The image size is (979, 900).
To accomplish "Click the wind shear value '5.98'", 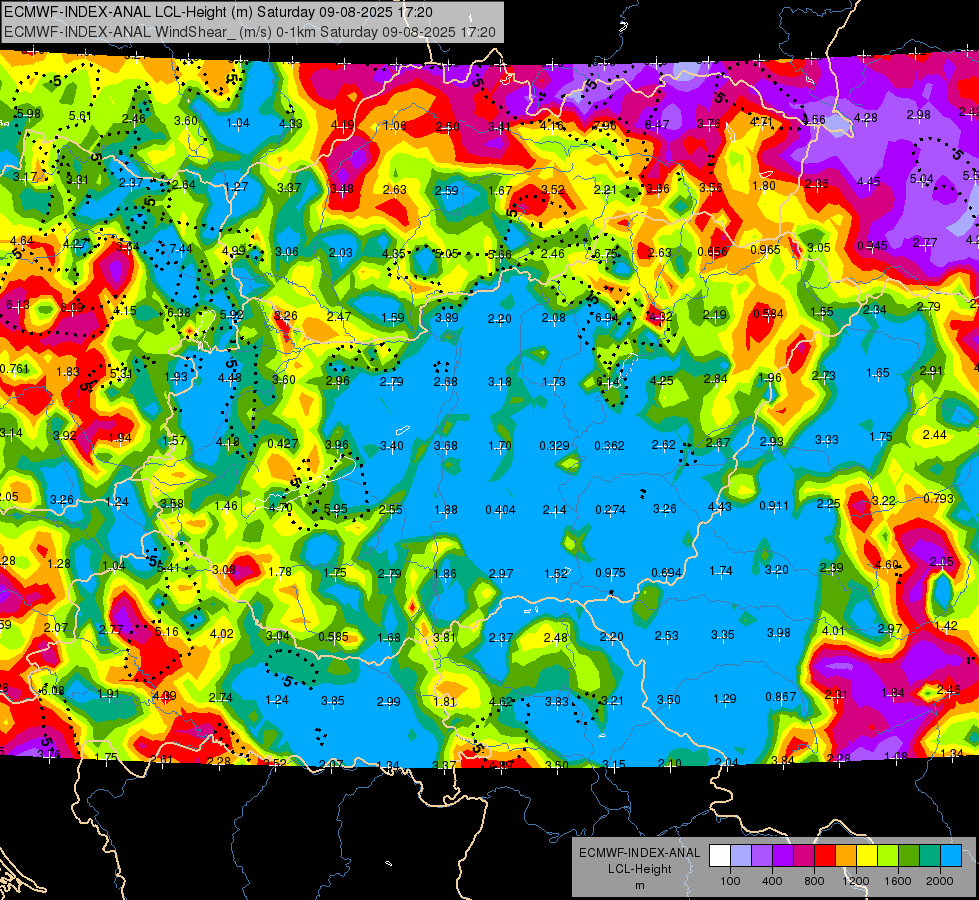I will 29,114.
